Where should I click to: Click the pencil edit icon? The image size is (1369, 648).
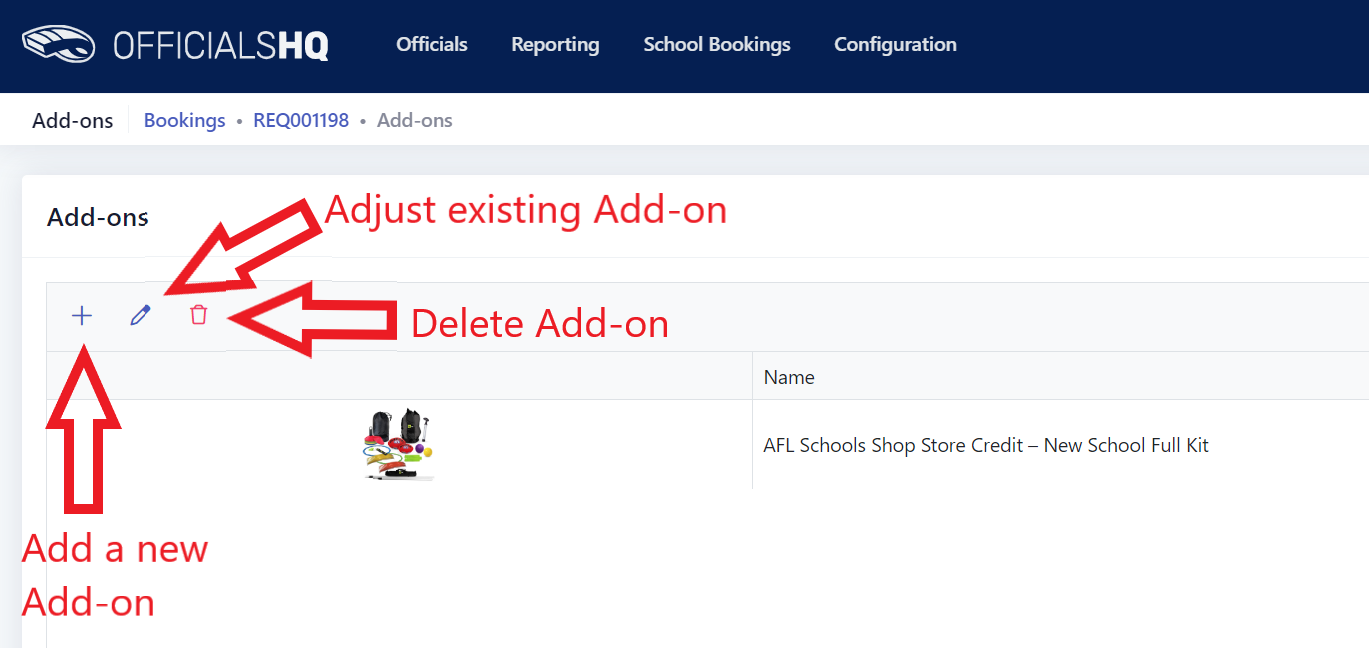click(140, 316)
